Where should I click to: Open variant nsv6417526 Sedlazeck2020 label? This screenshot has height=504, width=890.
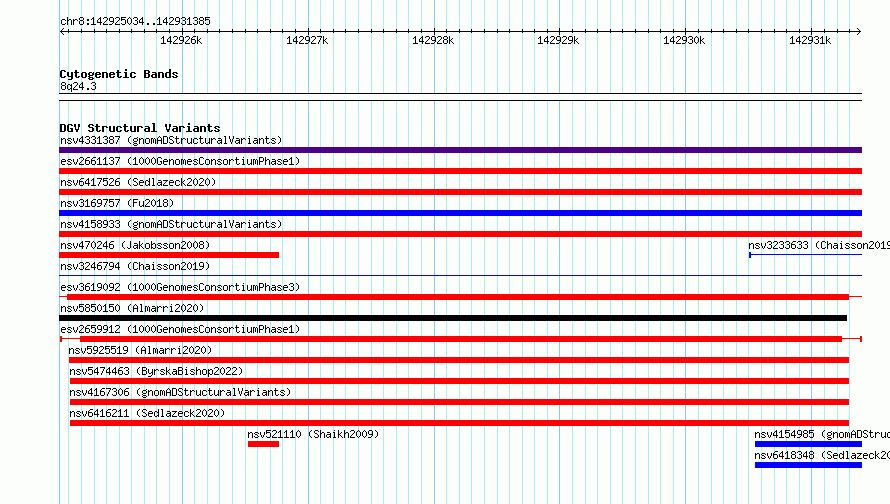(x=138, y=182)
